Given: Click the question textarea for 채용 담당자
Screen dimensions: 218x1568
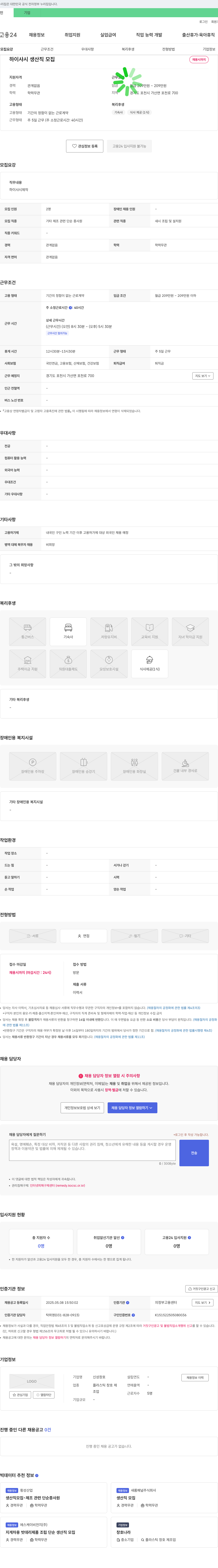Looking at the screenshot, I should [x=92, y=1150].
